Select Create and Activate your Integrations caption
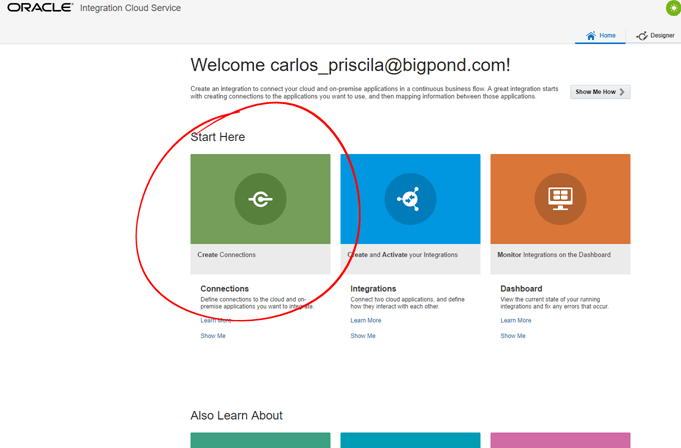 click(x=404, y=255)
